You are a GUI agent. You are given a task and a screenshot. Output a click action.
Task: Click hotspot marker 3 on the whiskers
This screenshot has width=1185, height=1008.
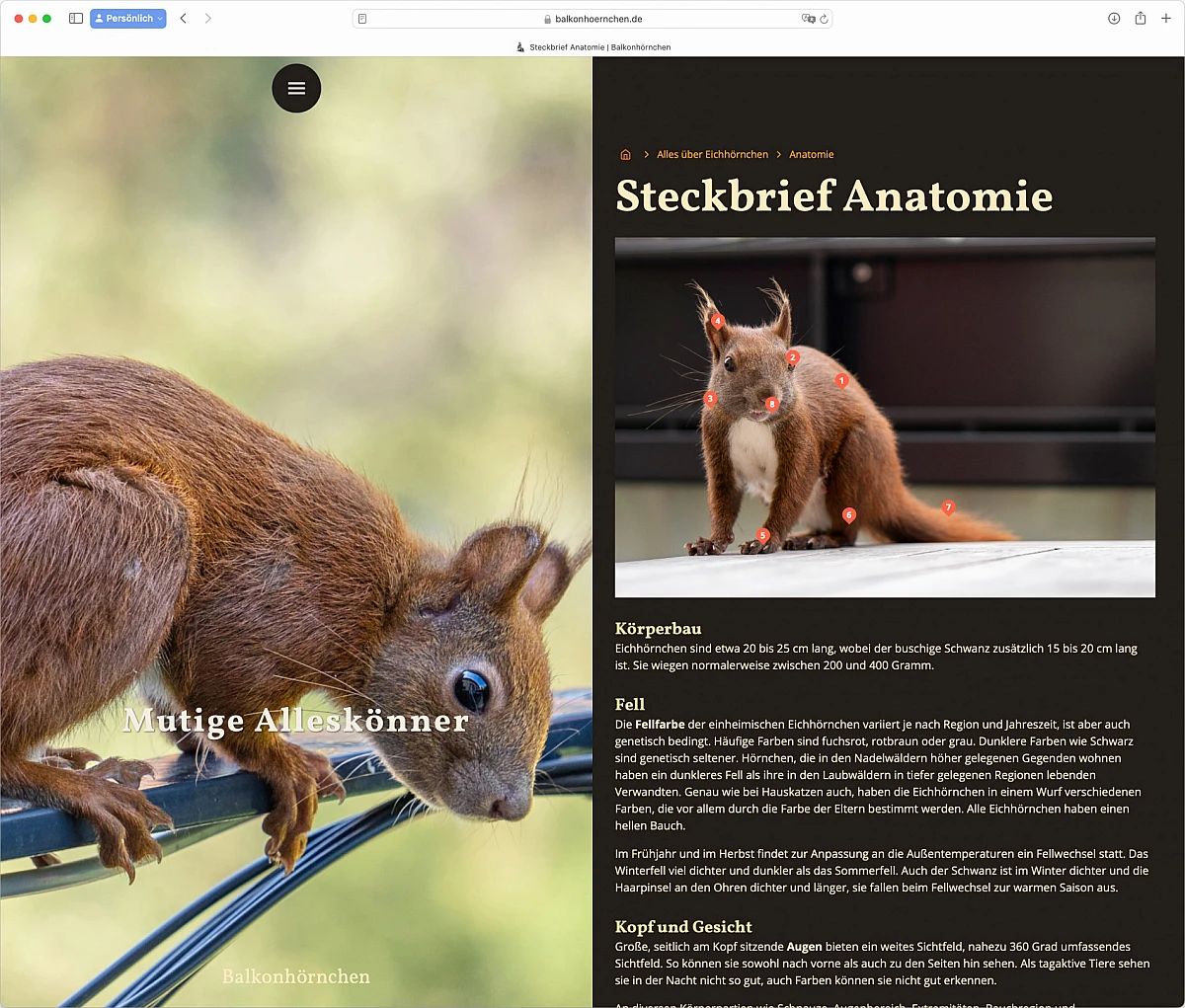pos(710,399)
